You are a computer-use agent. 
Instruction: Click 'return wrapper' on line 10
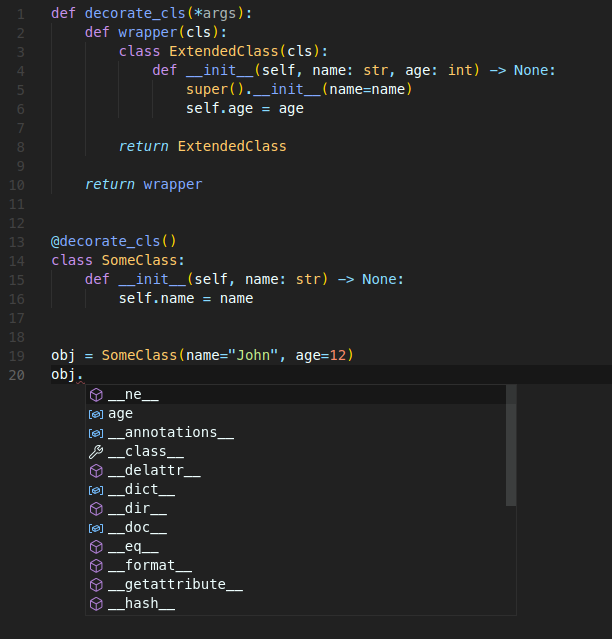143,184
